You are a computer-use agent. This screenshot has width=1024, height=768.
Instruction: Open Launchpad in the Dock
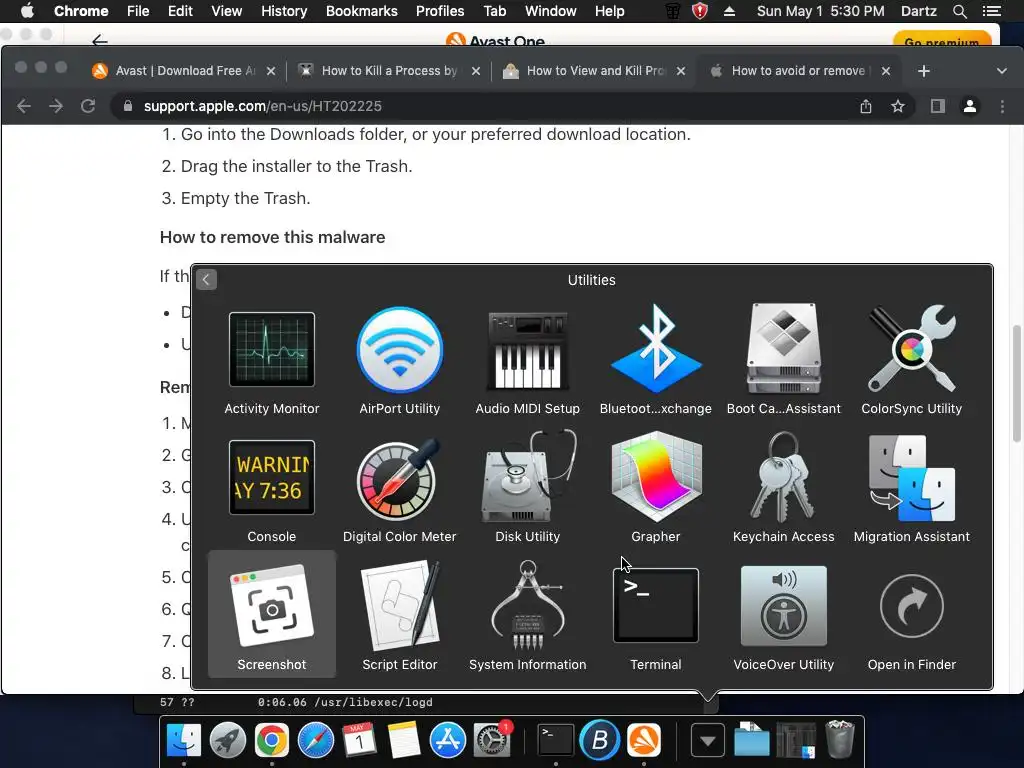228,741
